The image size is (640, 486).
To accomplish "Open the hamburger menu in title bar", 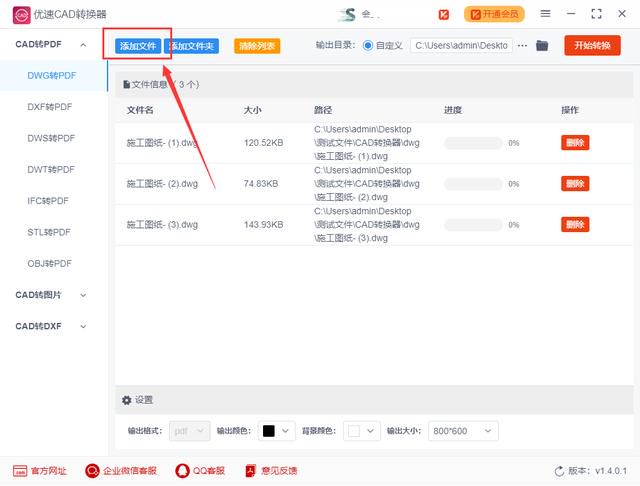I will click(545, 14).
